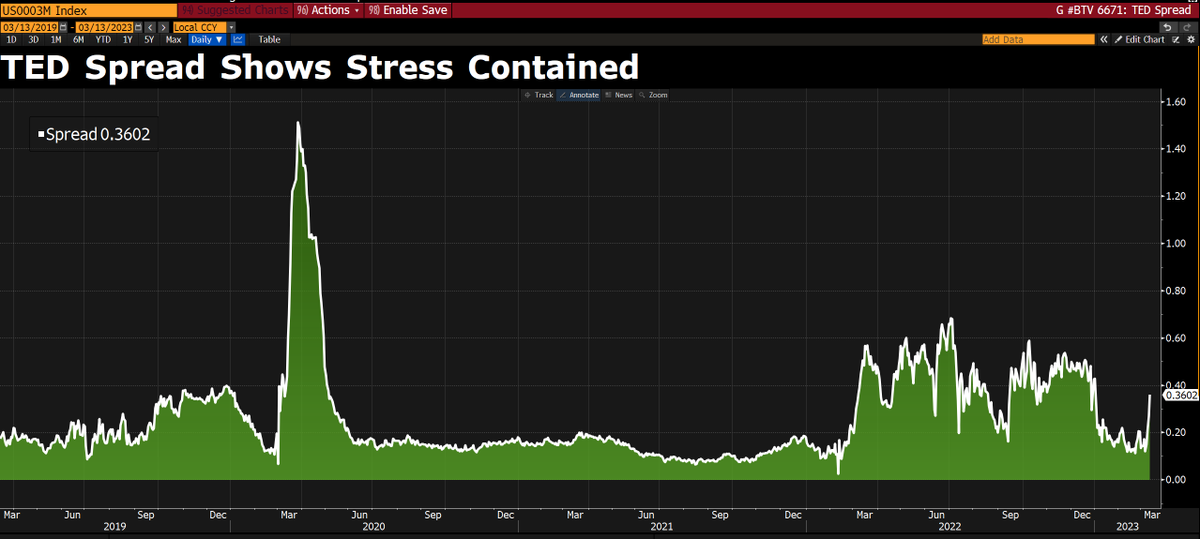Select the Max time range
The image size is (1200, 539).
pos(173,40)
